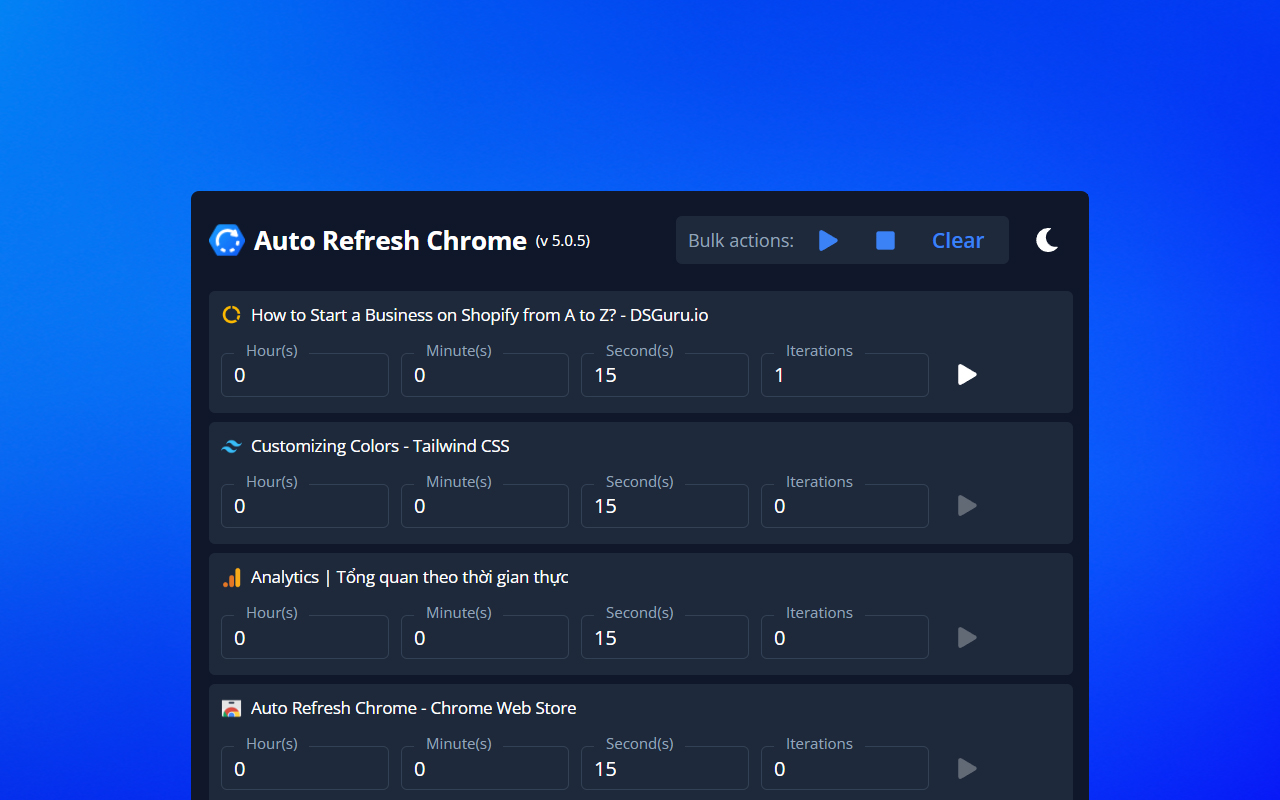Toggle dark mode with the moon icon
The width and height of the screenshot is (1280, 800).
pos(1047,240)
